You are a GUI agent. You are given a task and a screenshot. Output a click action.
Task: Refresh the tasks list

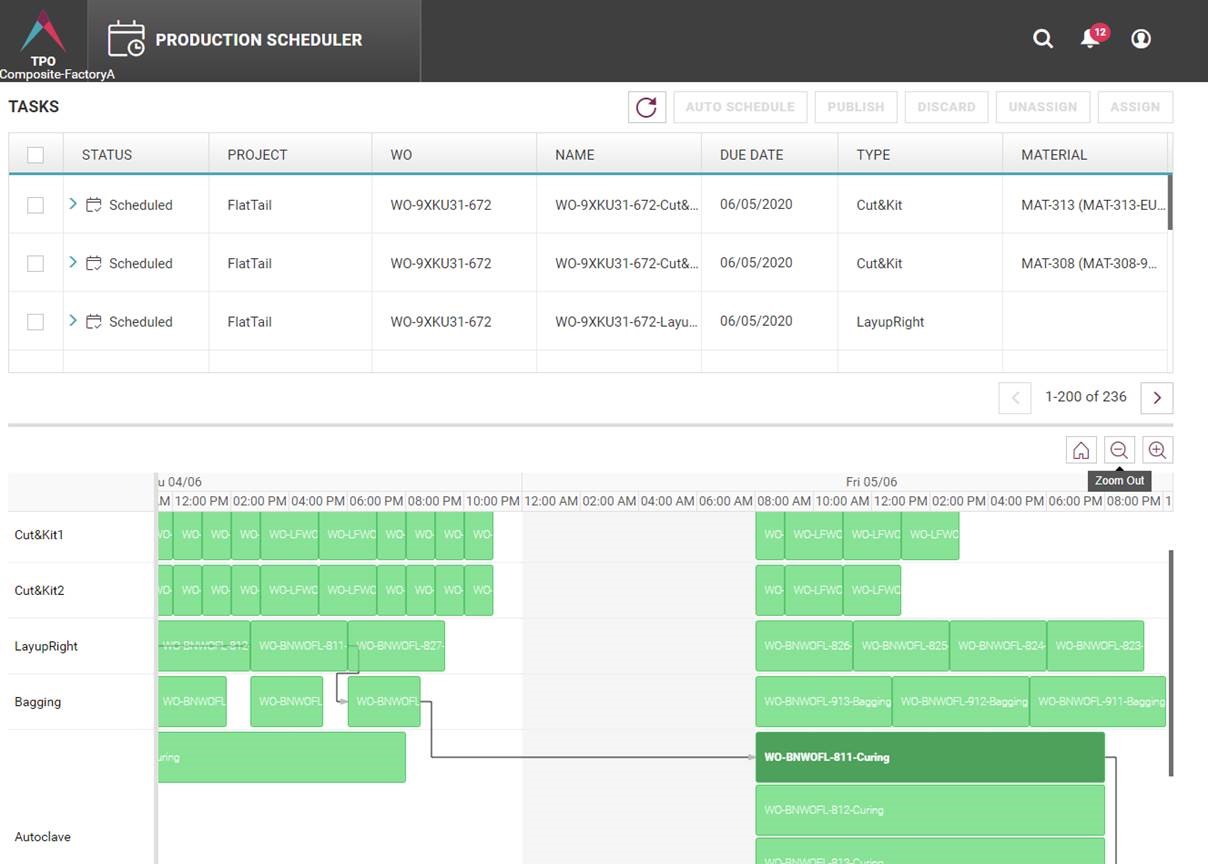(647, 107)
